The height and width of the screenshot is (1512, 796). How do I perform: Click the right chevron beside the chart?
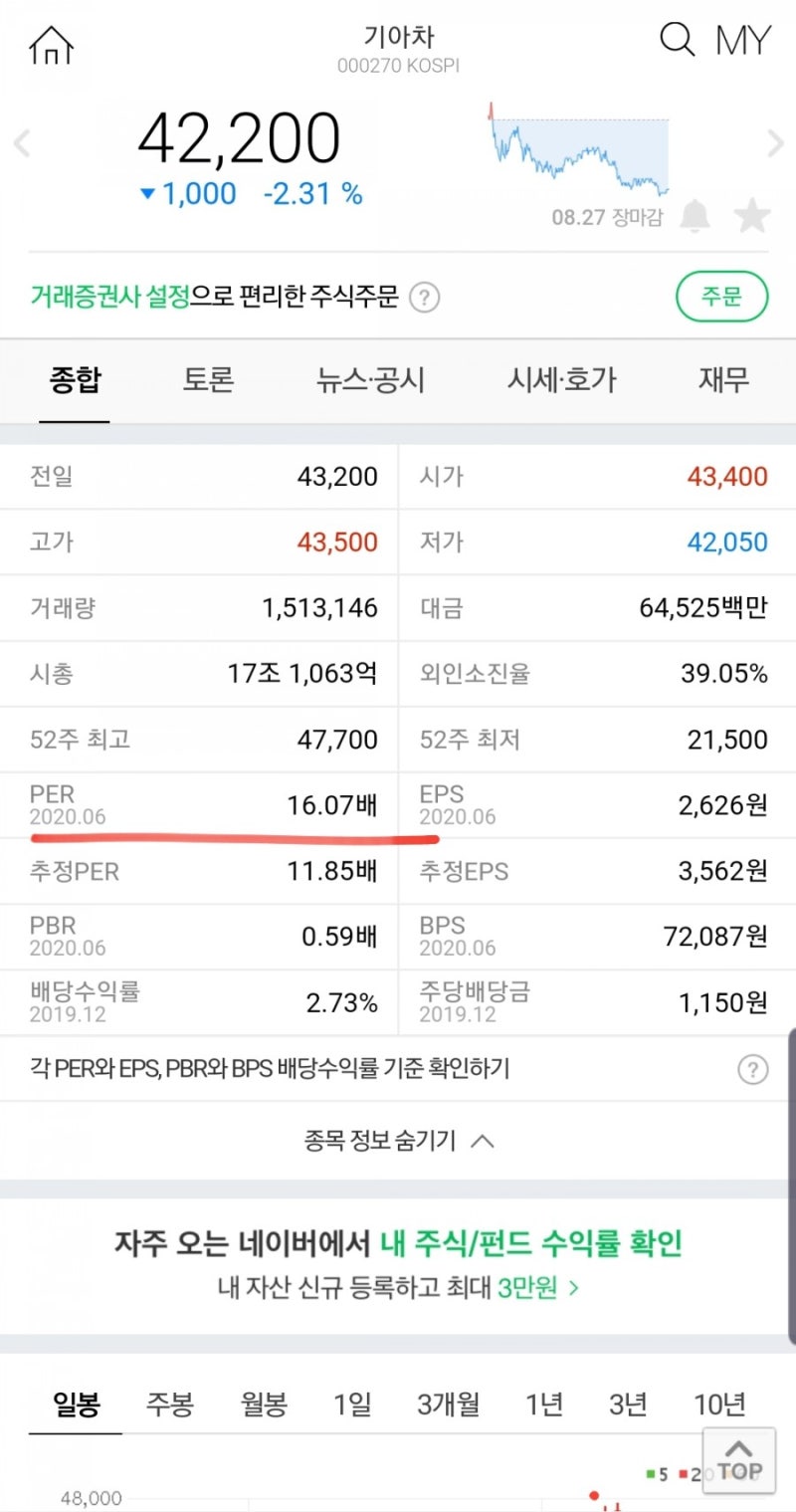(x=774, y=144)
